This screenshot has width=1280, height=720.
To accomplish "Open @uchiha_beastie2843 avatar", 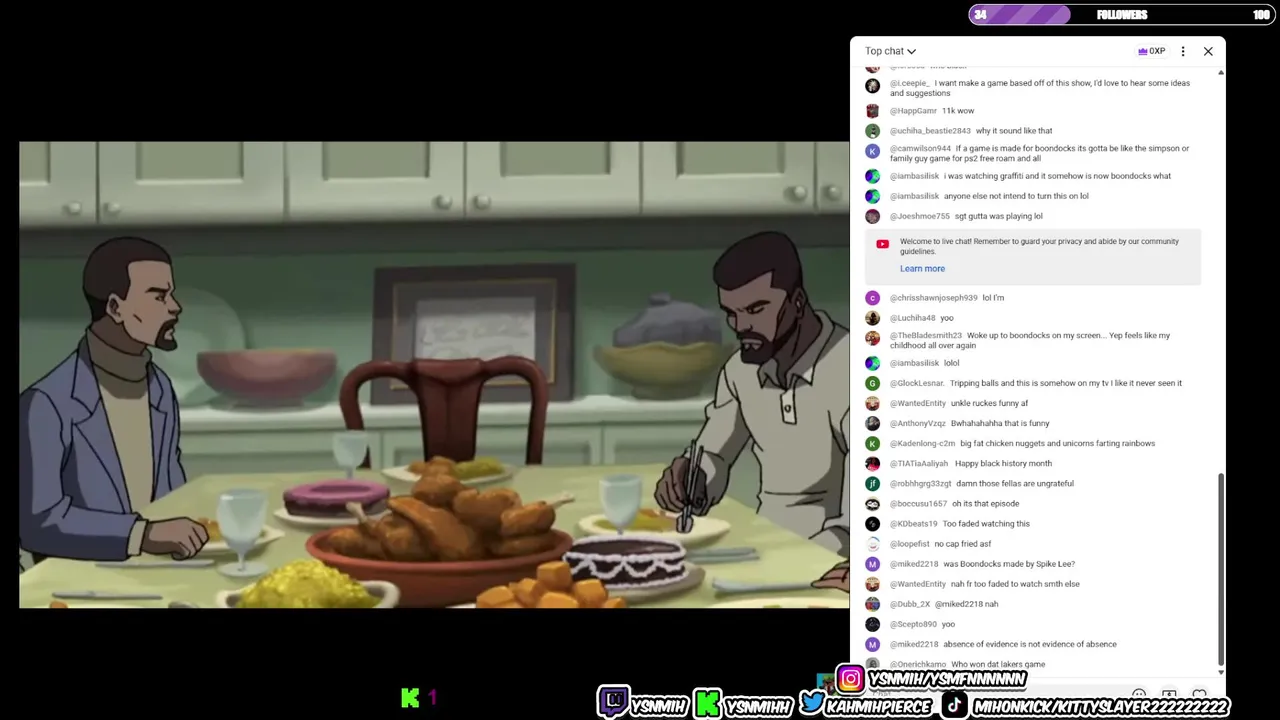I will pos(872,131).
